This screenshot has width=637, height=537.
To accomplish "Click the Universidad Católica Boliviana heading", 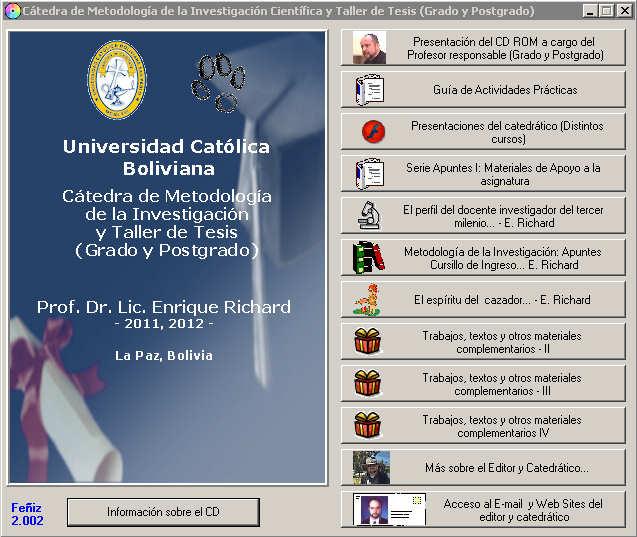I will [167, 158].
